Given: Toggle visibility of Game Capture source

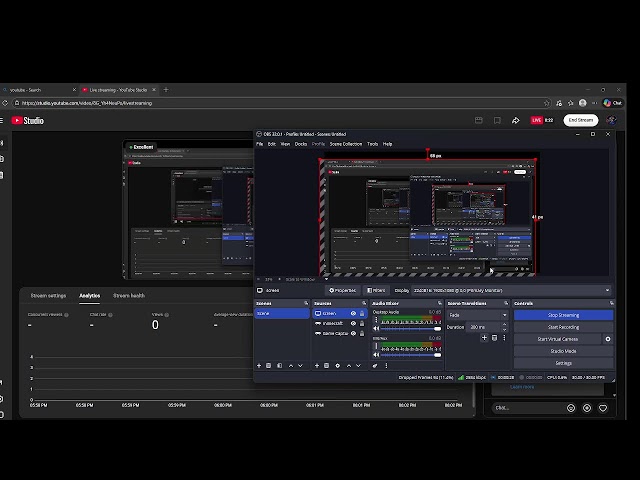Looking at the screenshot, I should [x=353, y=333].
